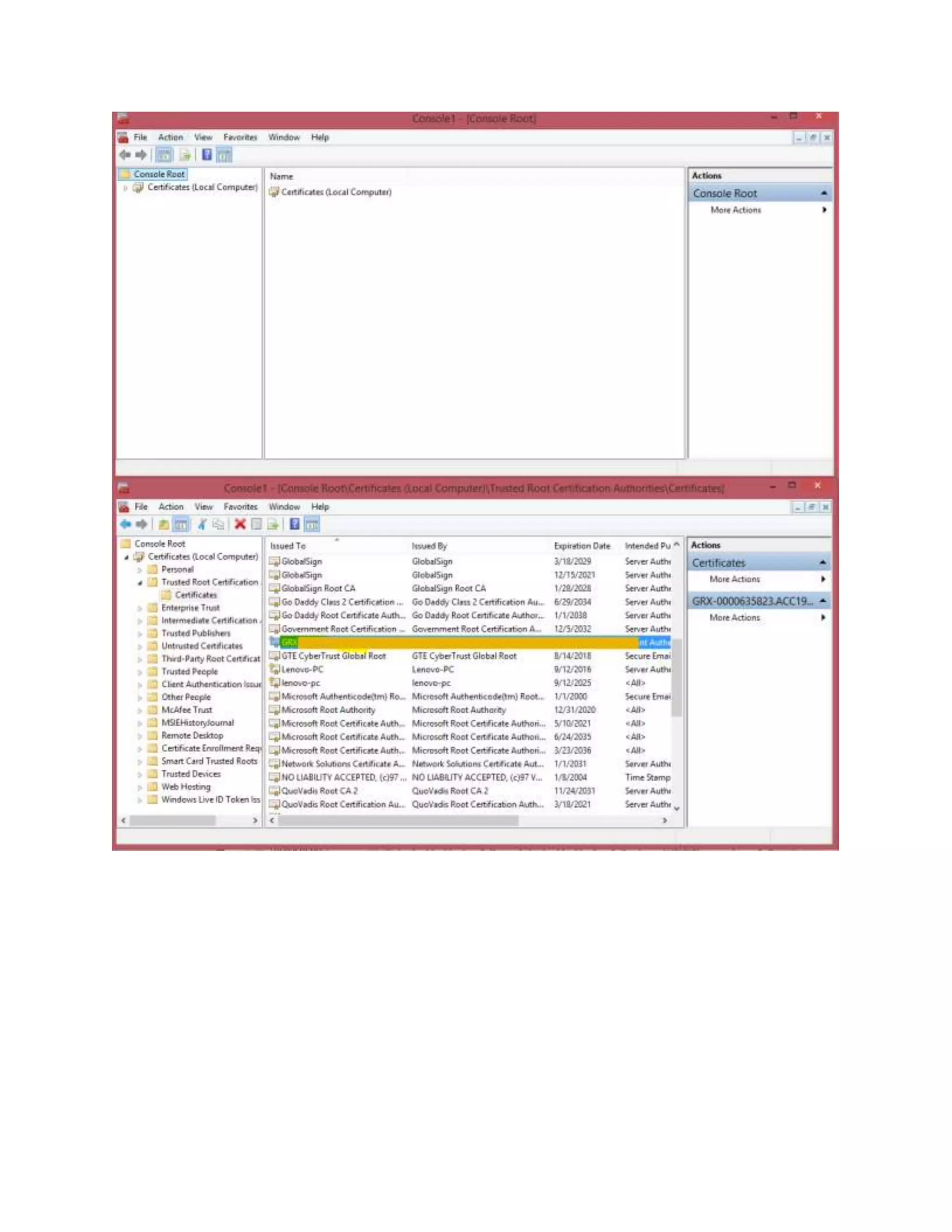Image resolution: width=952 pixels, height=1232 pixels.
Task: Select GTE CyberTrust Global Root certificate
Action: click(333, 656)
